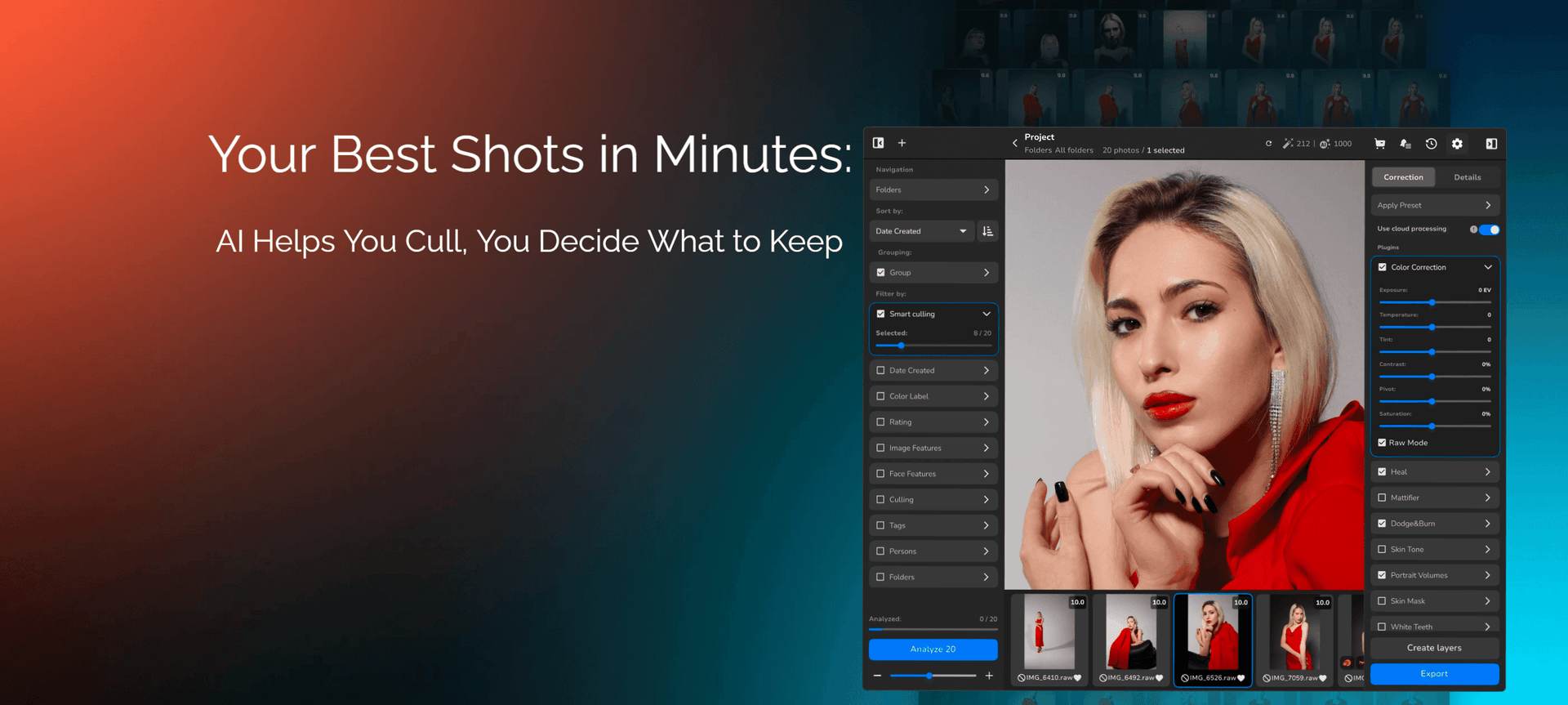
Task: Click the refresh icon in the top bar
Action: tap(1268, 144)
